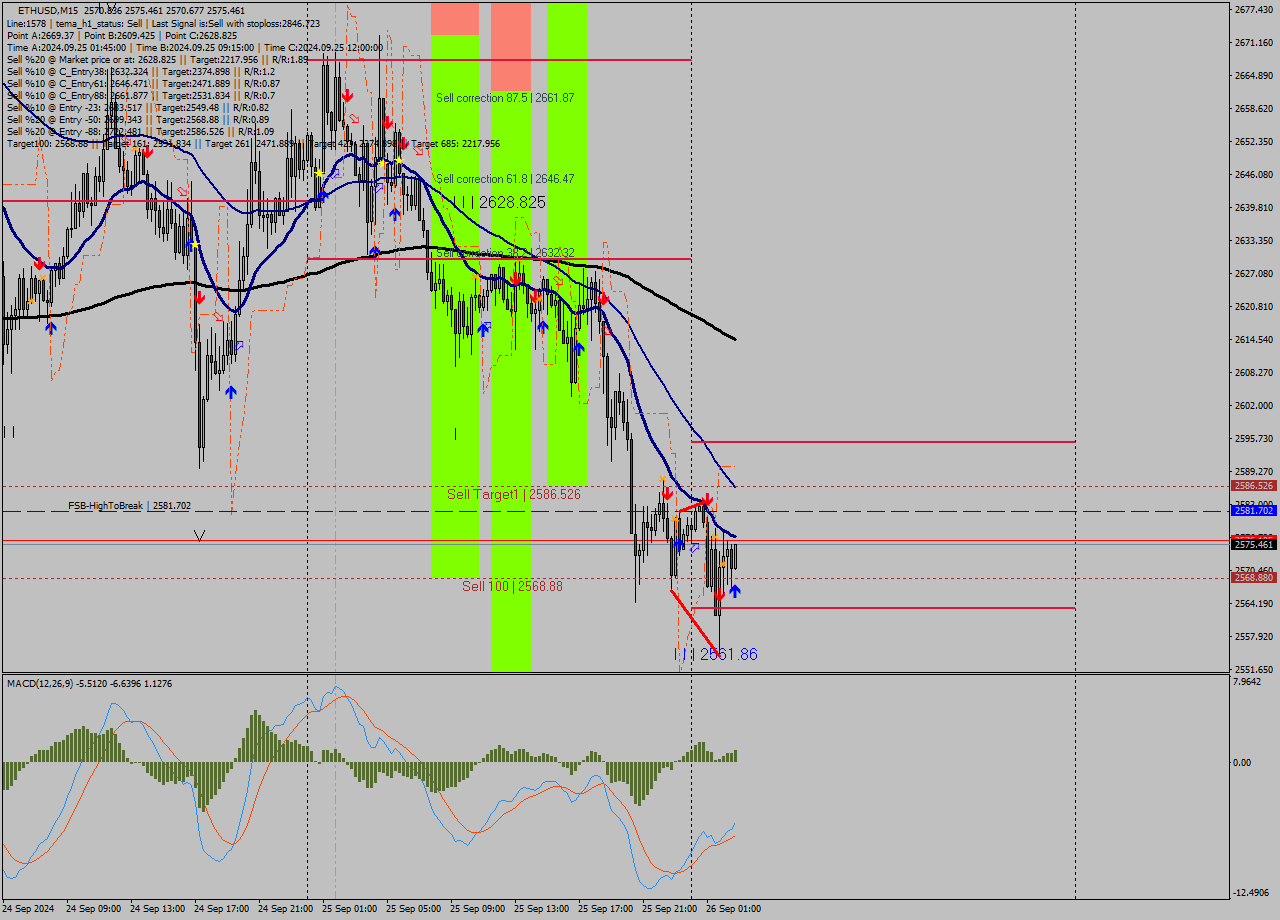Select the highlighted 2581.702 price tag on the right axis

(1256, 510)
